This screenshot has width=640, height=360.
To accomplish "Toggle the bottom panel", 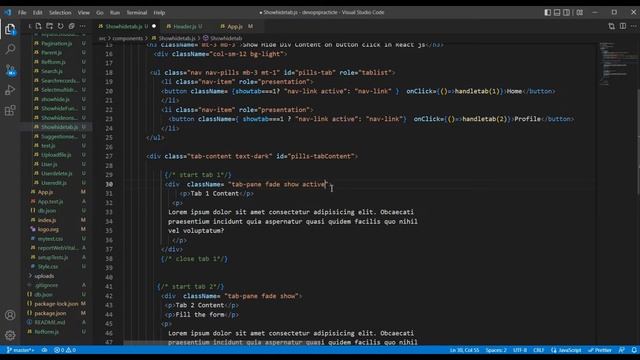I will (557, 12).
